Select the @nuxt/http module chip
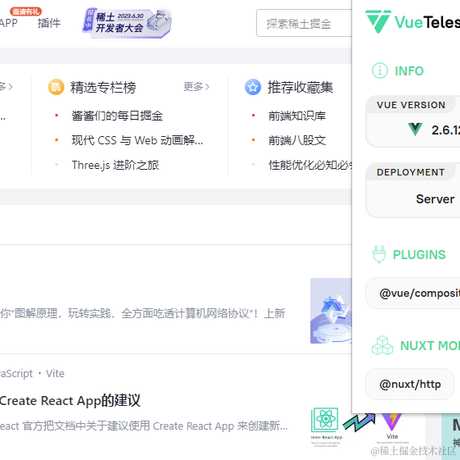460x460 pixels. 410,384
